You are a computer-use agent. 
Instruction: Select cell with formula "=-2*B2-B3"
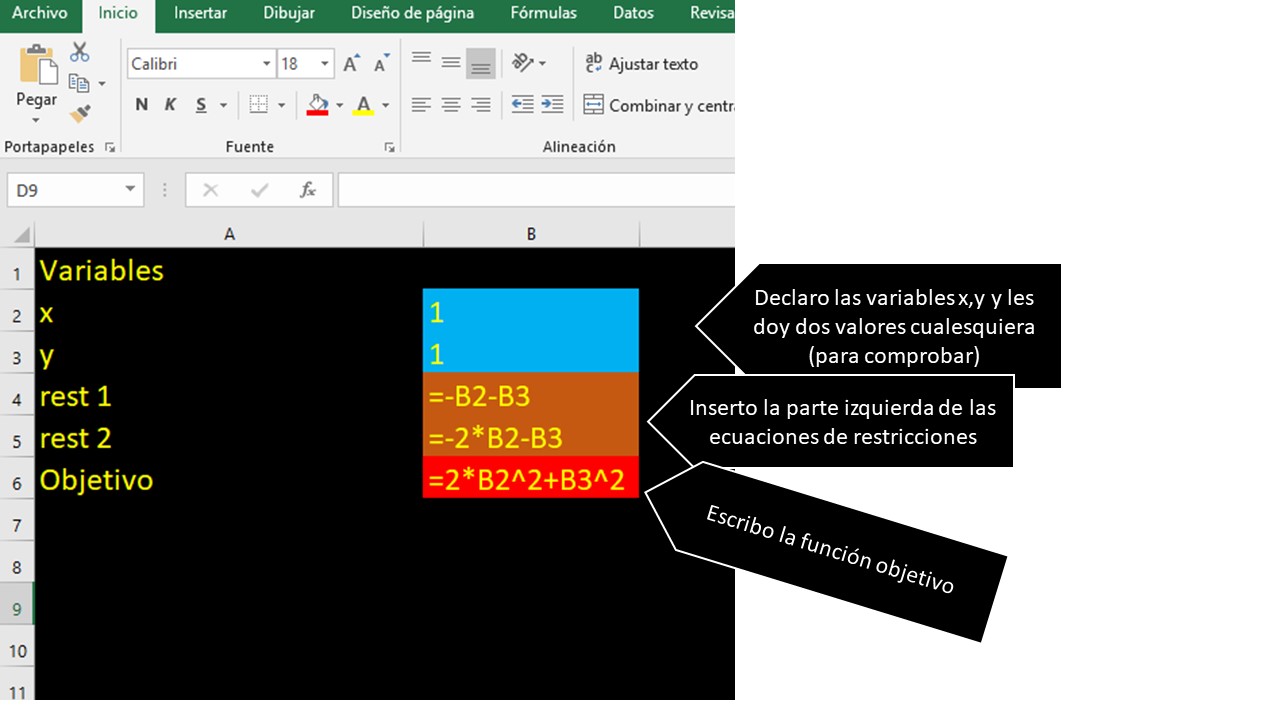pyautogui.click(x=531, y=436)
